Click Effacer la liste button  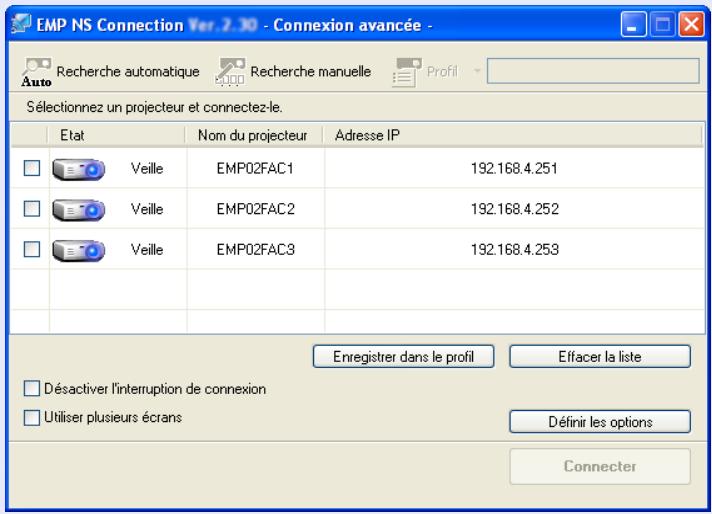pyautogui.click(x=600, y=356)
